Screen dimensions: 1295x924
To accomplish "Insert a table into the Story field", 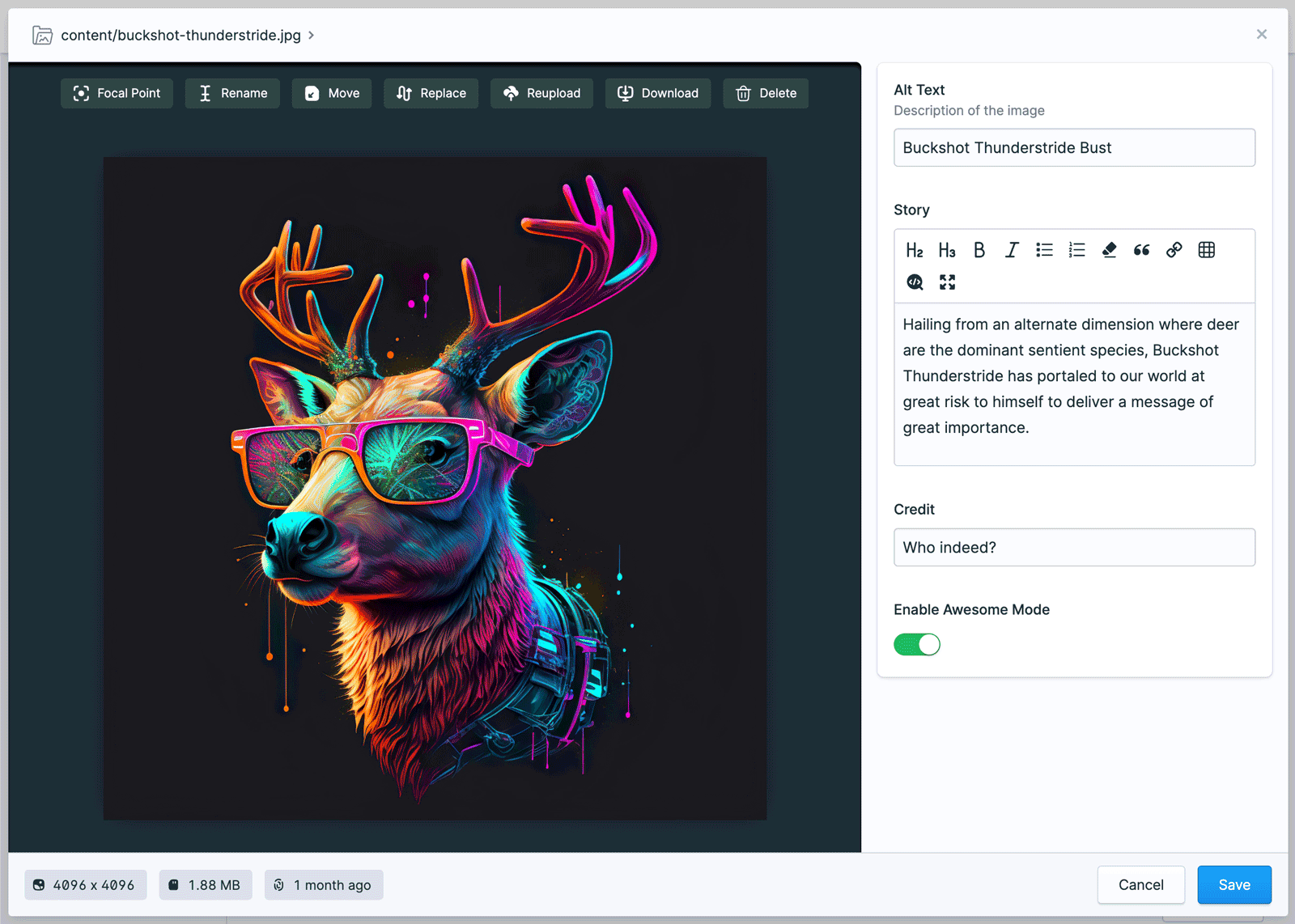I will (x=1206, y=250).
